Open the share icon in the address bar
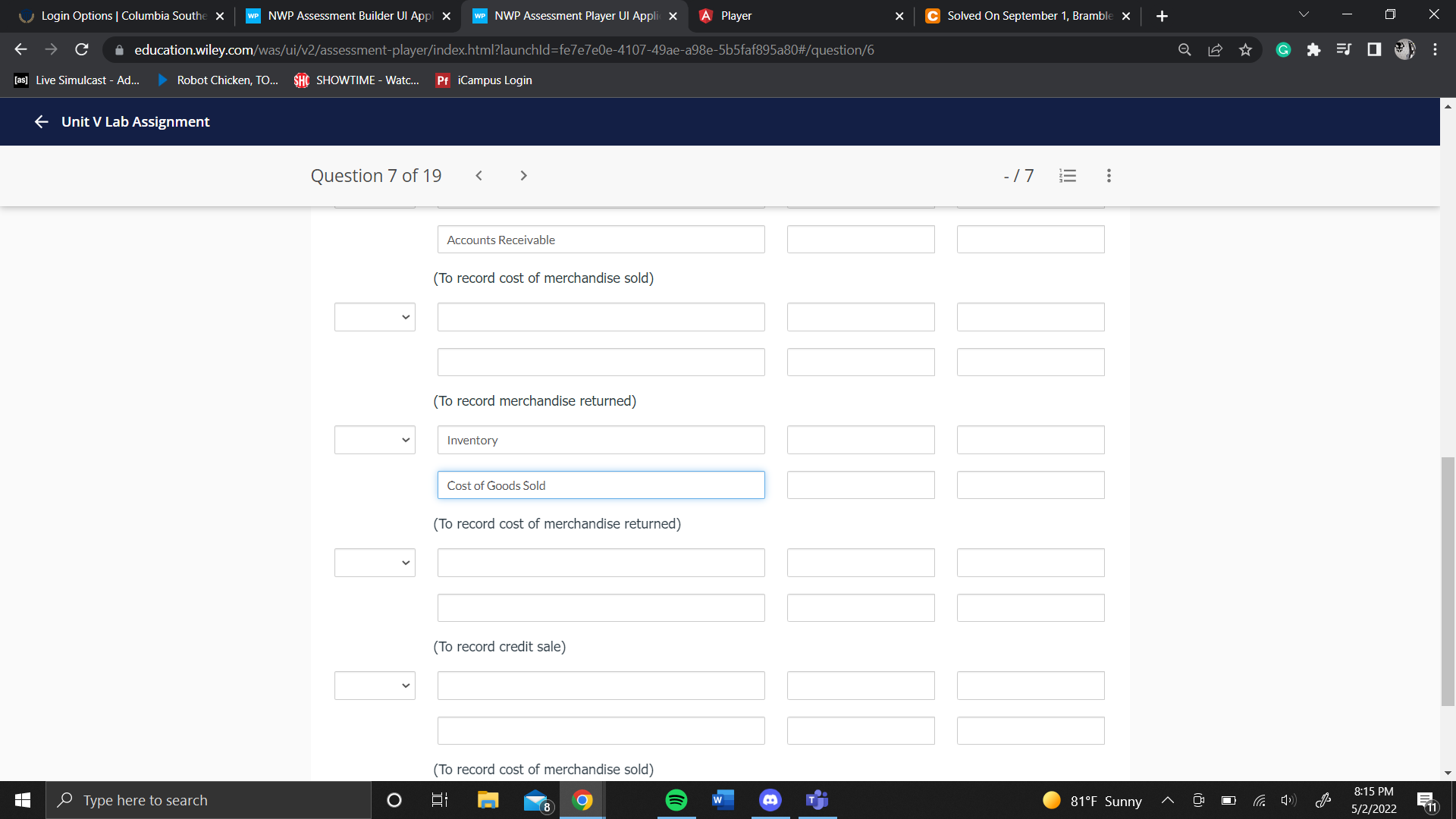The height and width of the screenshot is (819, 1456). coord(1215,49)
